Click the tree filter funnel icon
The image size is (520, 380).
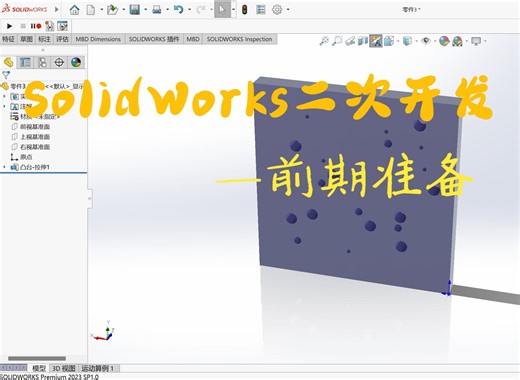pos(6,75)
